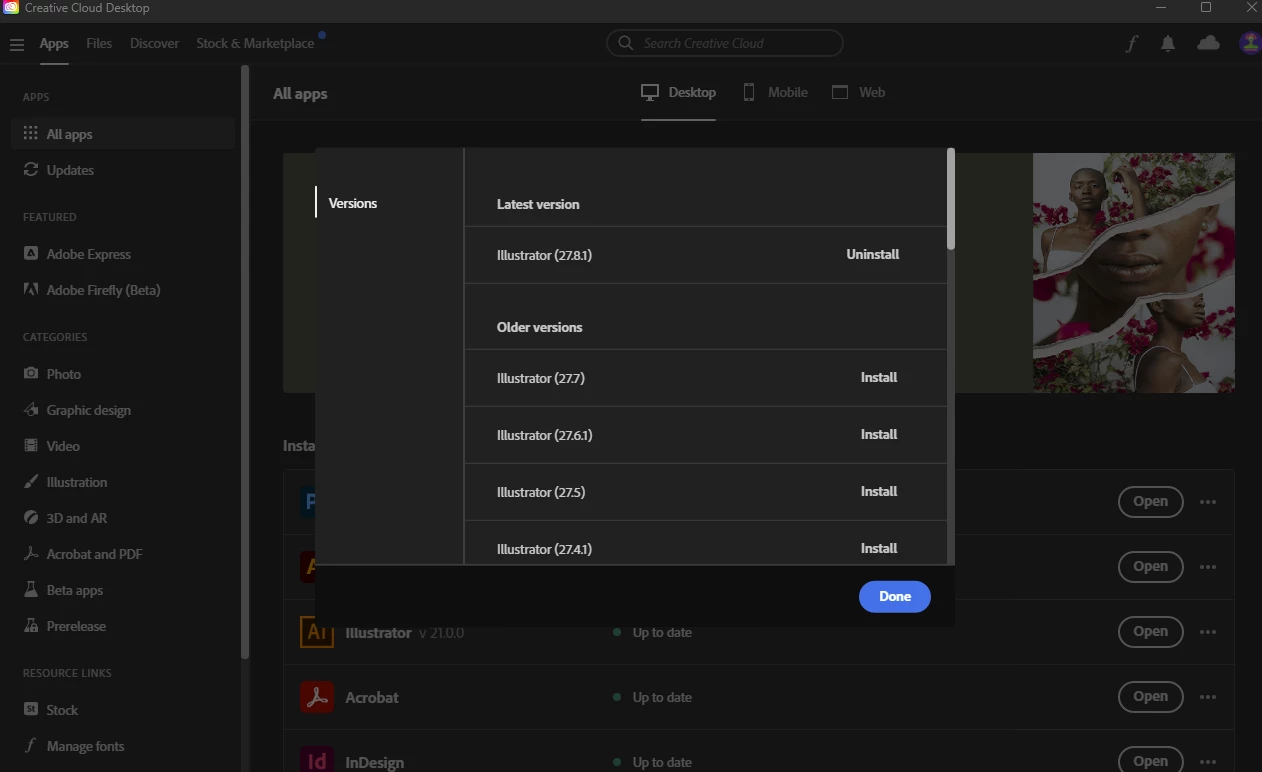This screenshot has height=772, width=1262.
Task: Click the Desktop monitor icon
Action: (x=650, y=92)
